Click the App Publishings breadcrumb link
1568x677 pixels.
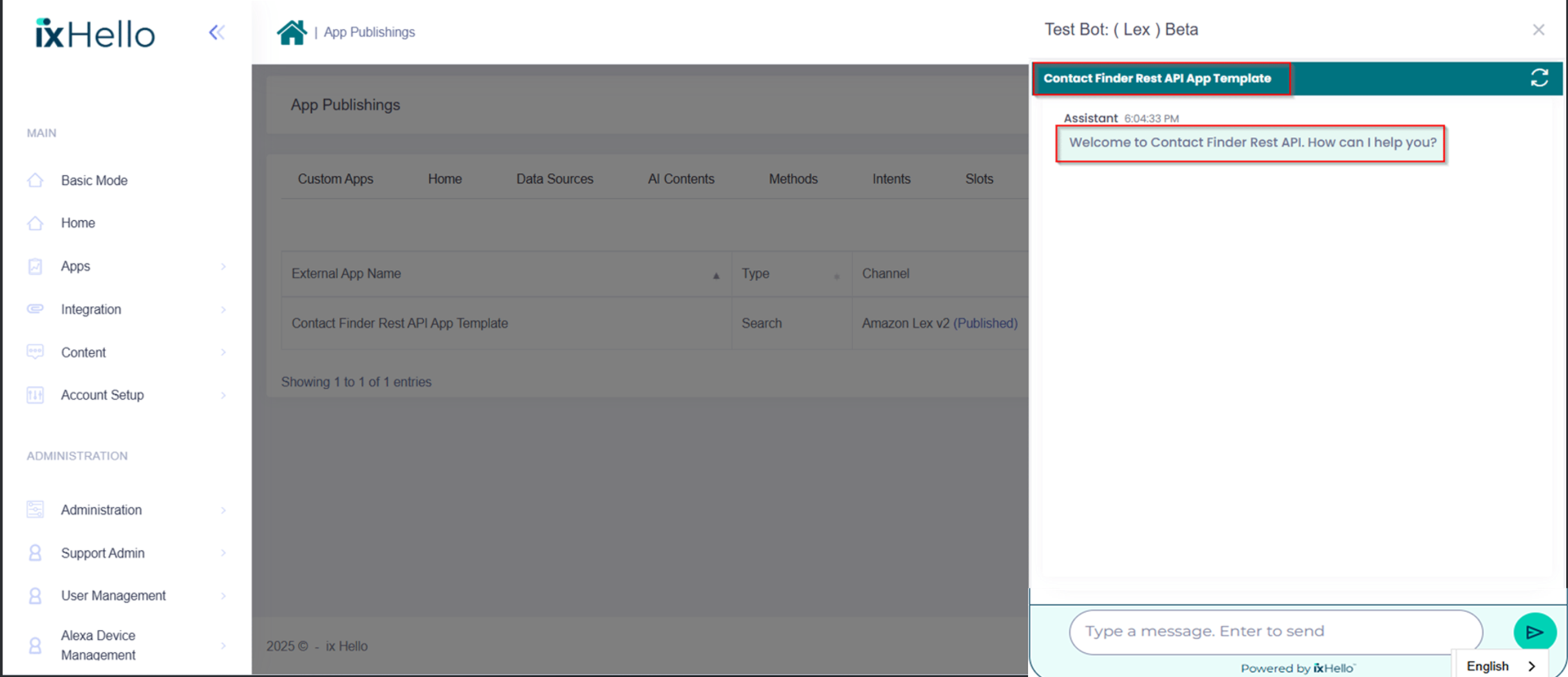(369, 32)
